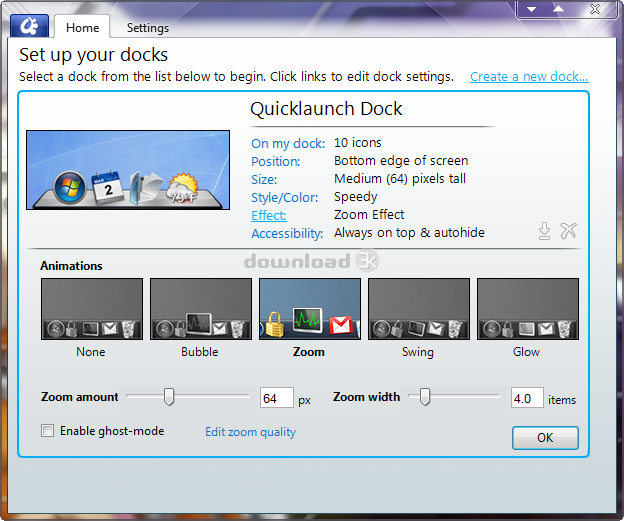Click the Zoom width slider handle
The width and height of the screenshot is (624, 521).
[x=425, y=398]
